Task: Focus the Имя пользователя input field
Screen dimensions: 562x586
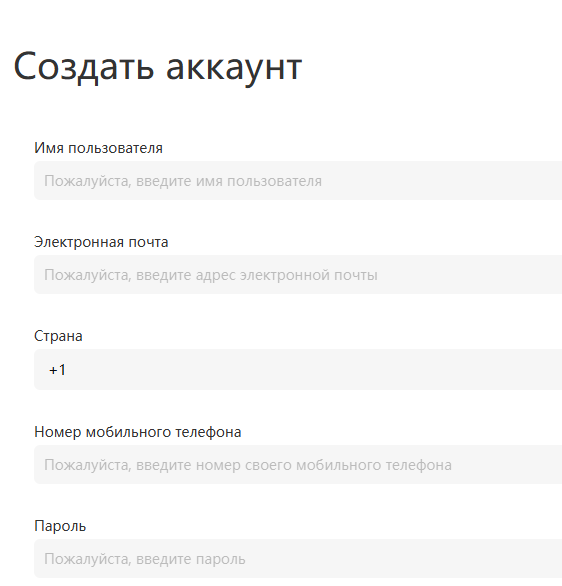Action: point(298,181)
